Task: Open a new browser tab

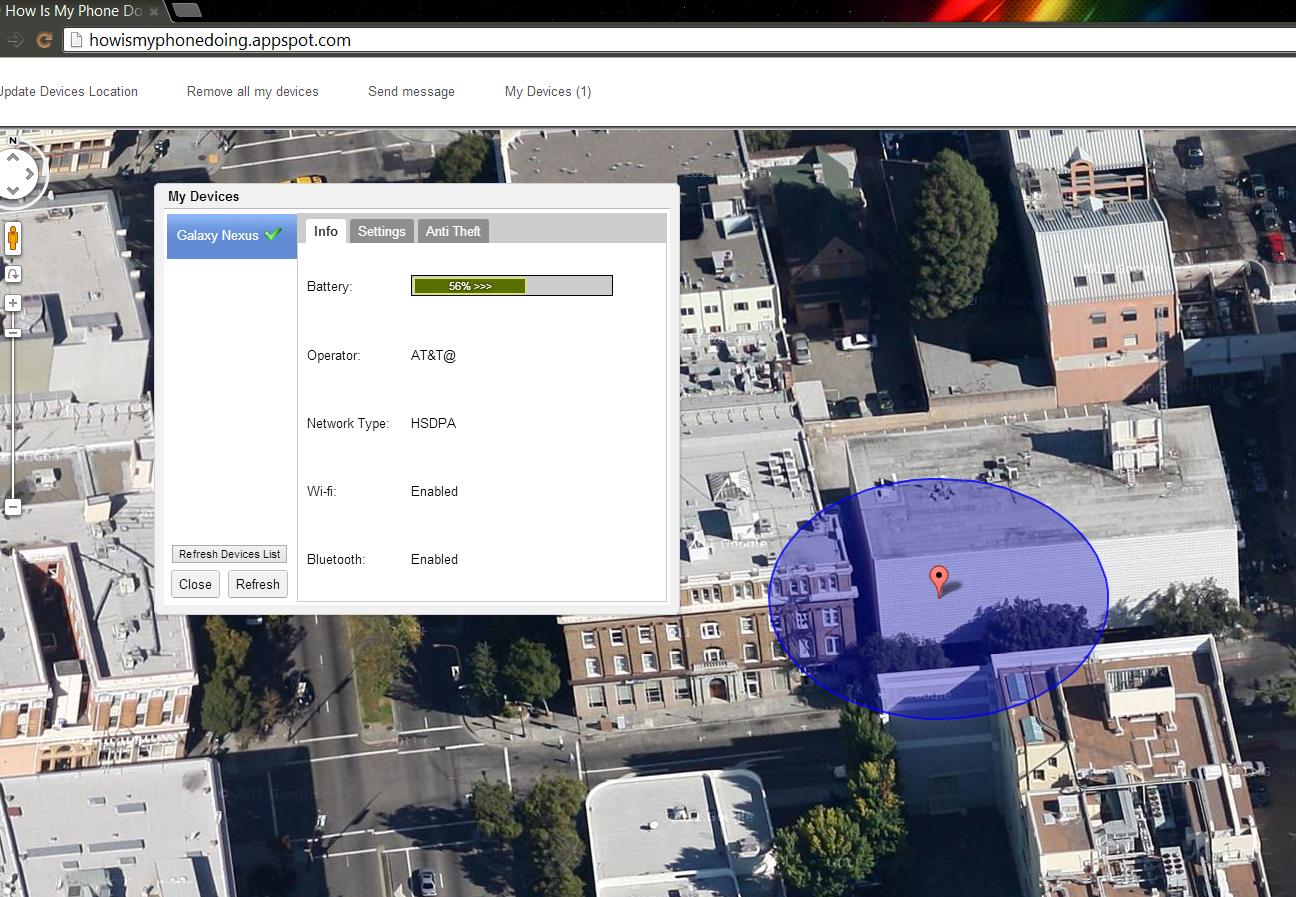Action: (x=187, y=10)
